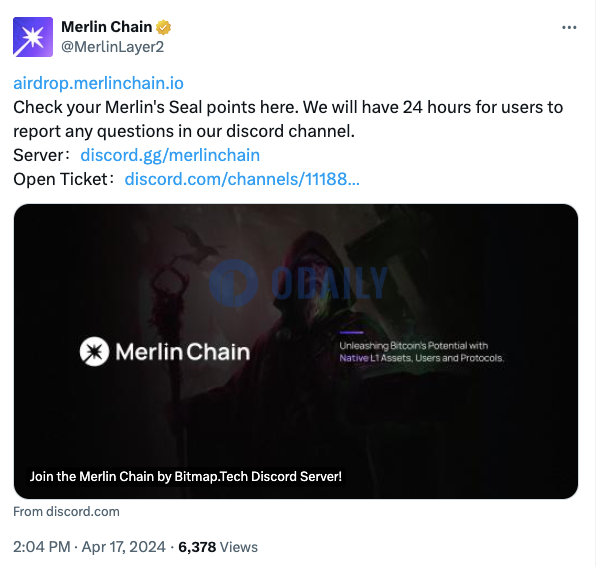Open the 2:04 PM timestamp
This screenshot has width=597, height=567.
pyautogui.click(x=42, y=547)
